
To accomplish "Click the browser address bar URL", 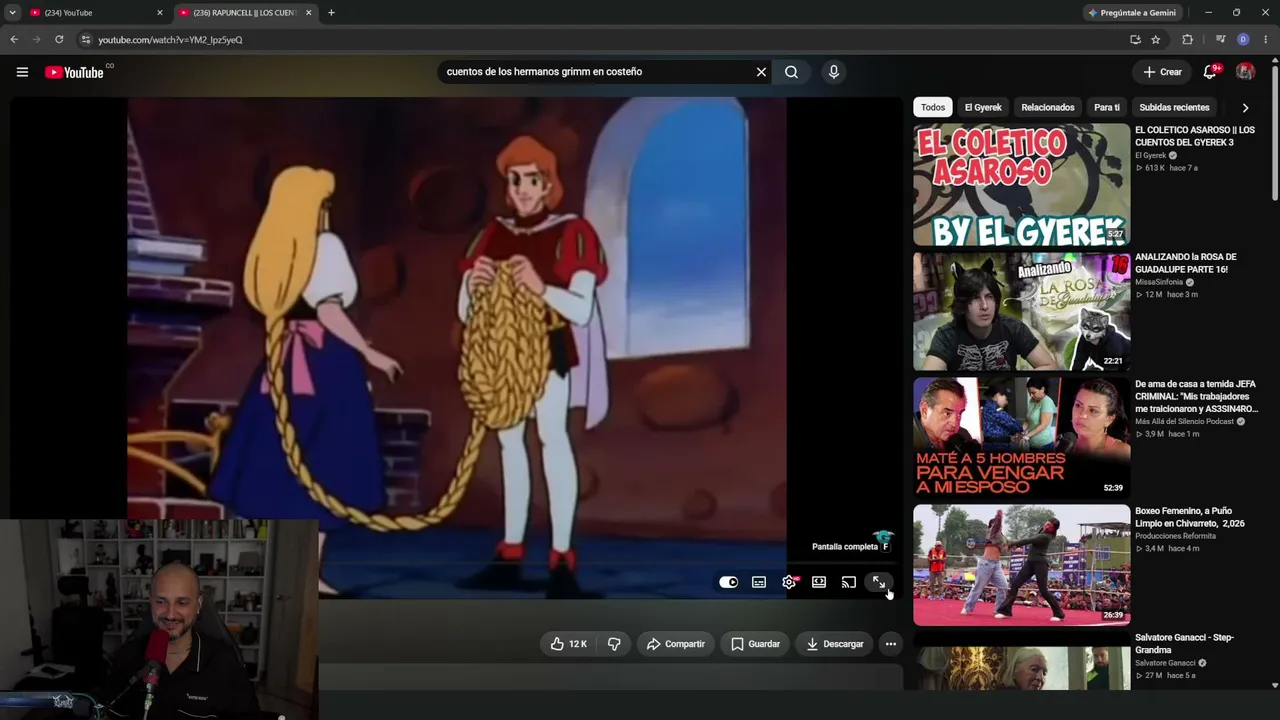I will coord(170,40).
